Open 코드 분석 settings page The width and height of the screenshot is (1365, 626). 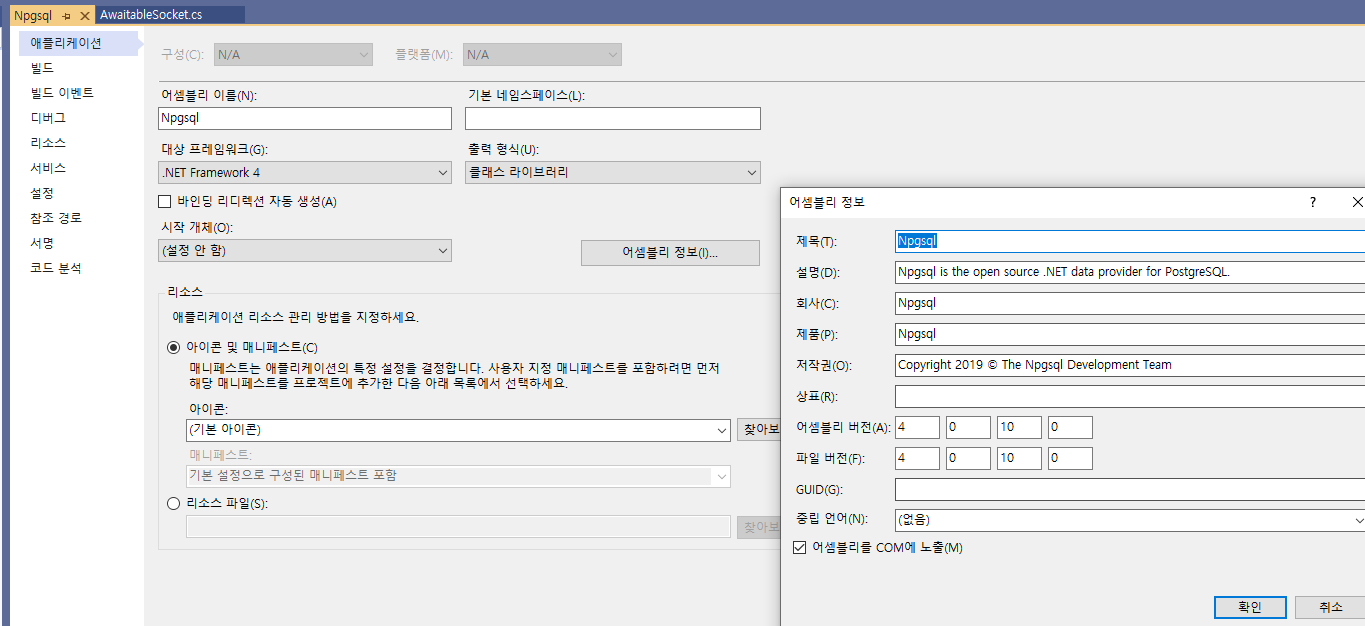55,268
